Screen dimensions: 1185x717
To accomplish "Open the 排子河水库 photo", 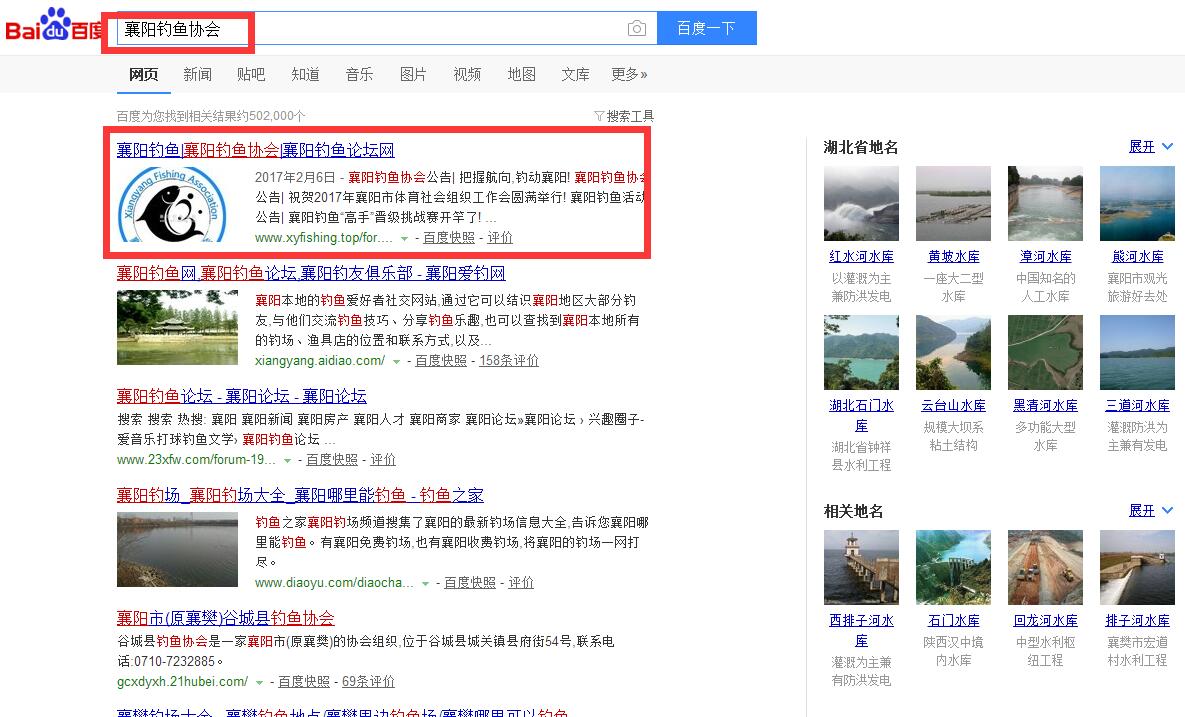I will click(1137, 567).
